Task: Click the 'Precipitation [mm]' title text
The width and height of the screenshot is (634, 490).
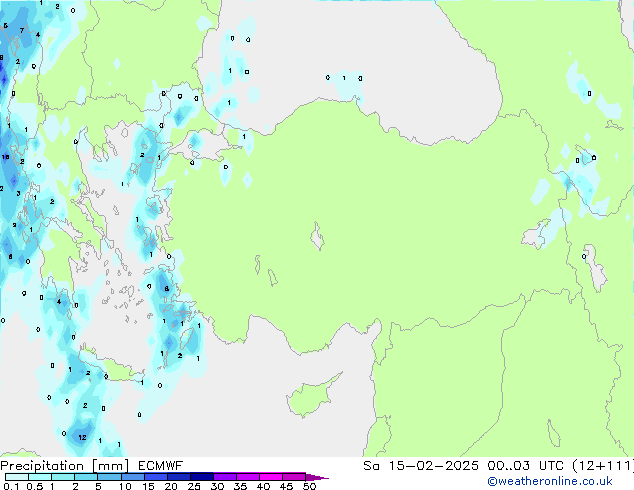Action: pos(65,466)
